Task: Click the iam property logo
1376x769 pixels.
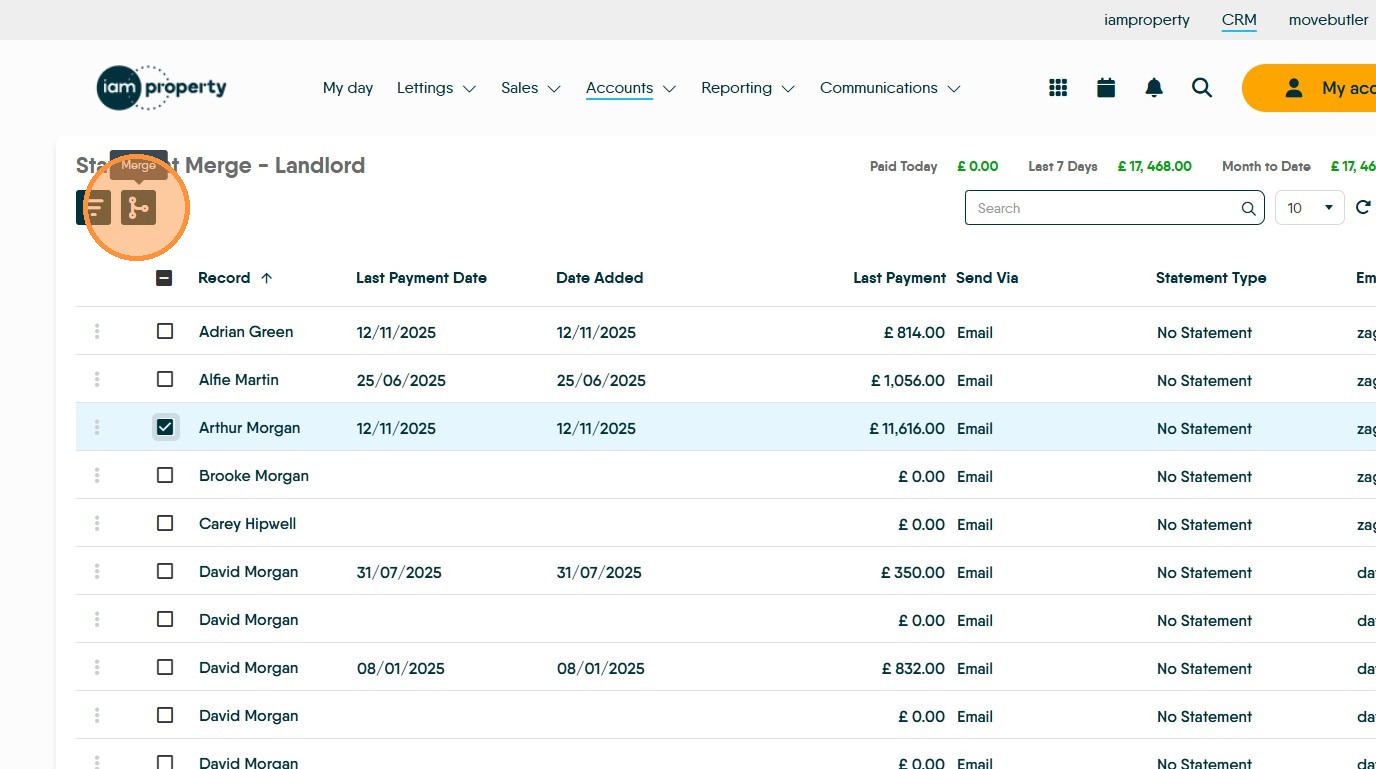Action: point(162,88)
